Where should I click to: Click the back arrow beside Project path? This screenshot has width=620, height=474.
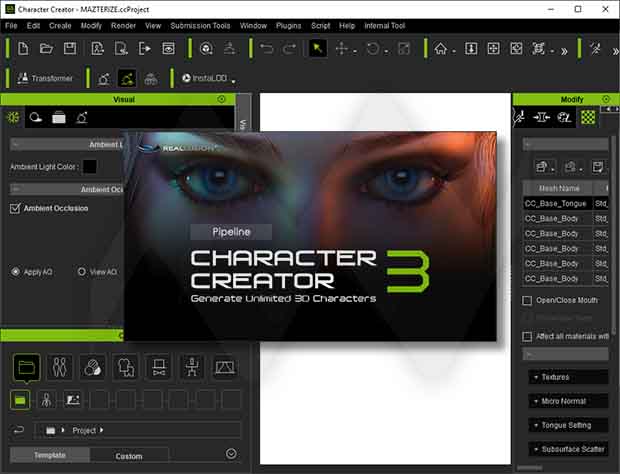(x=19, y=430)
